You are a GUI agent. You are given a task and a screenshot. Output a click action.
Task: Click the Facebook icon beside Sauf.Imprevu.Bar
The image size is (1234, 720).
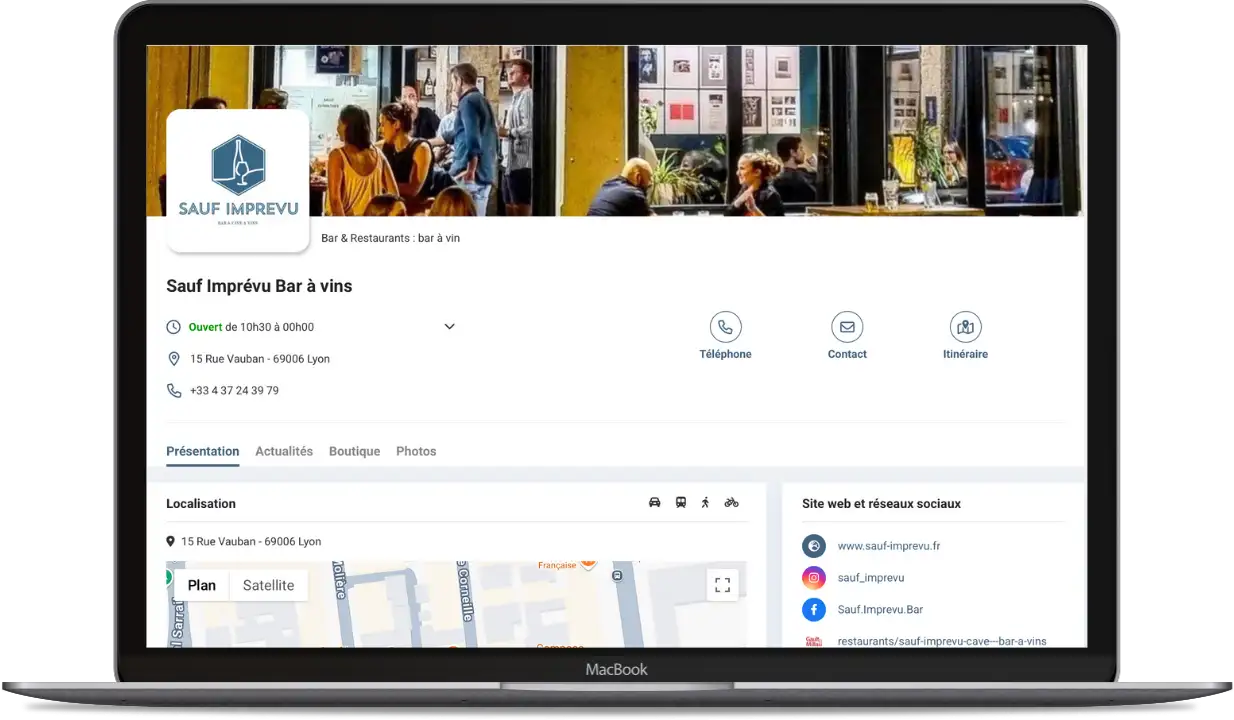point(813,609)
